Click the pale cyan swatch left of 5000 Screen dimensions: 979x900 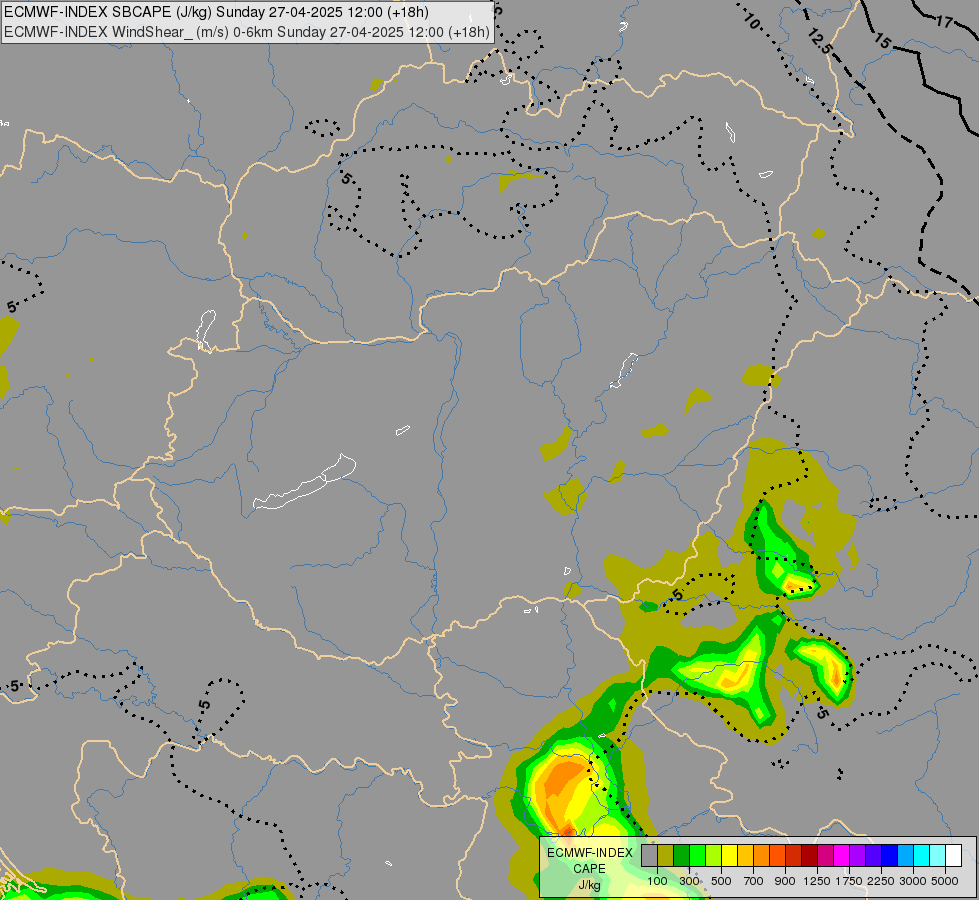(x=938, y=856)
